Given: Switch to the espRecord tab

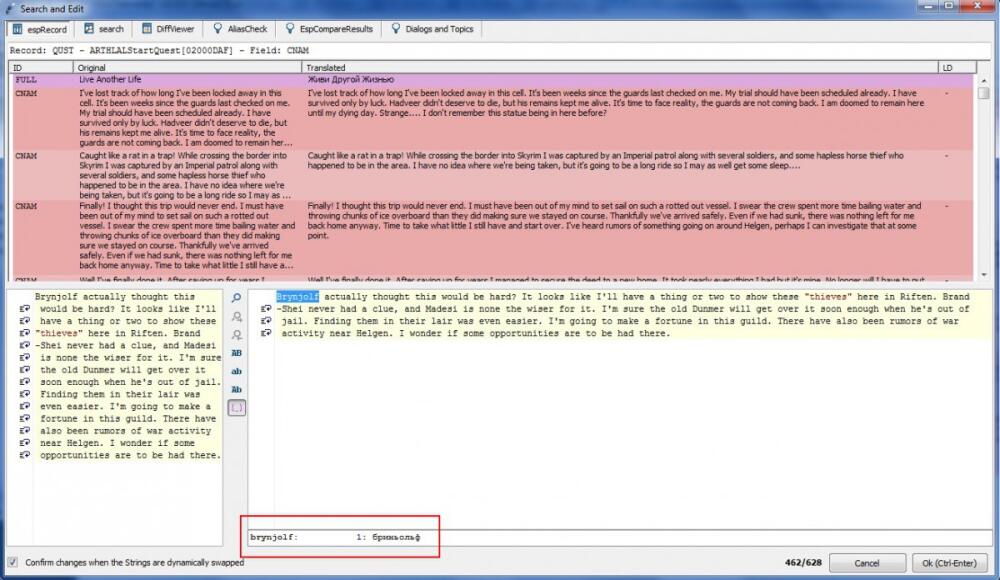Looking at the screenshot, I should coord(40,29).
